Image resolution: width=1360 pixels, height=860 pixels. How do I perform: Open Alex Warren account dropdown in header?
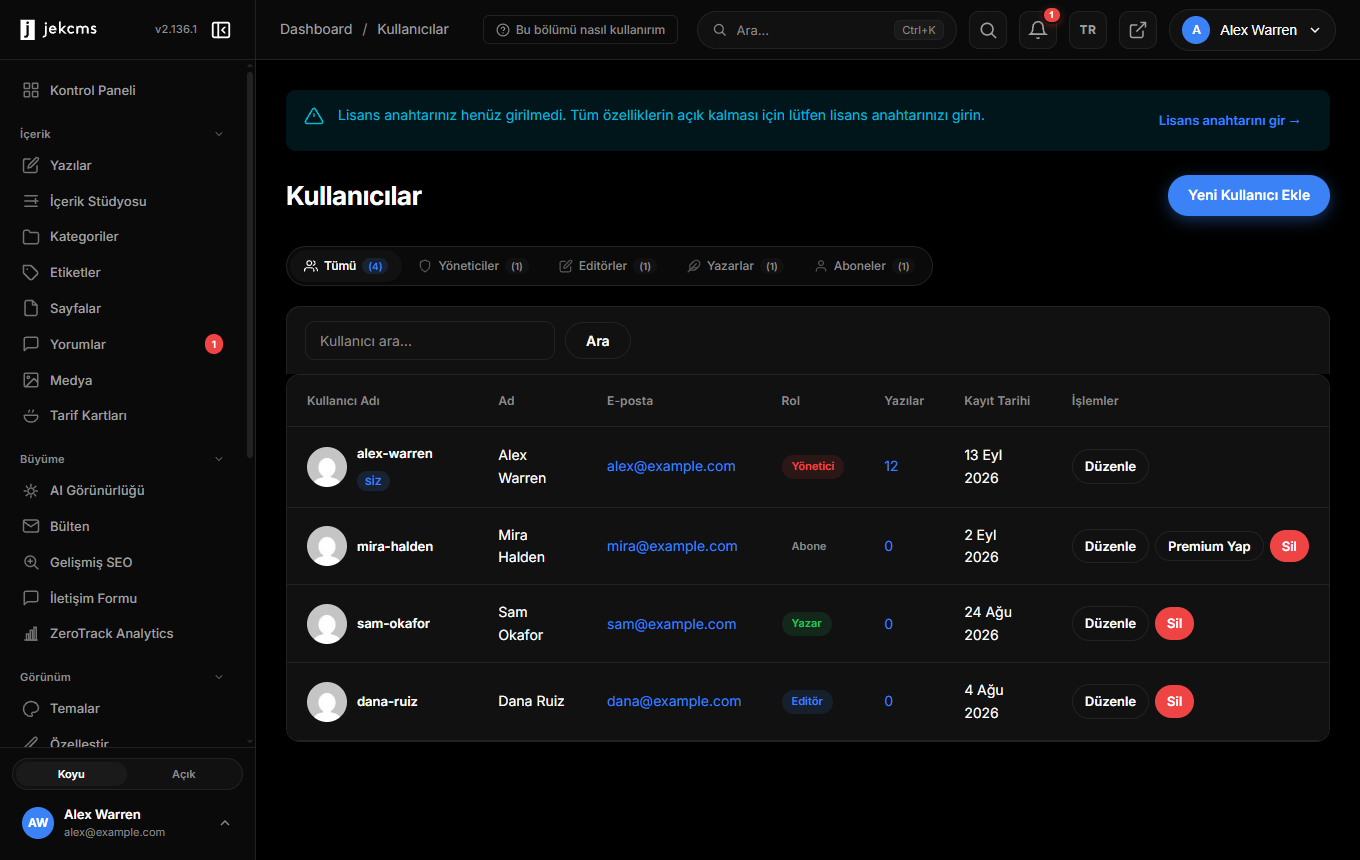1252,30
